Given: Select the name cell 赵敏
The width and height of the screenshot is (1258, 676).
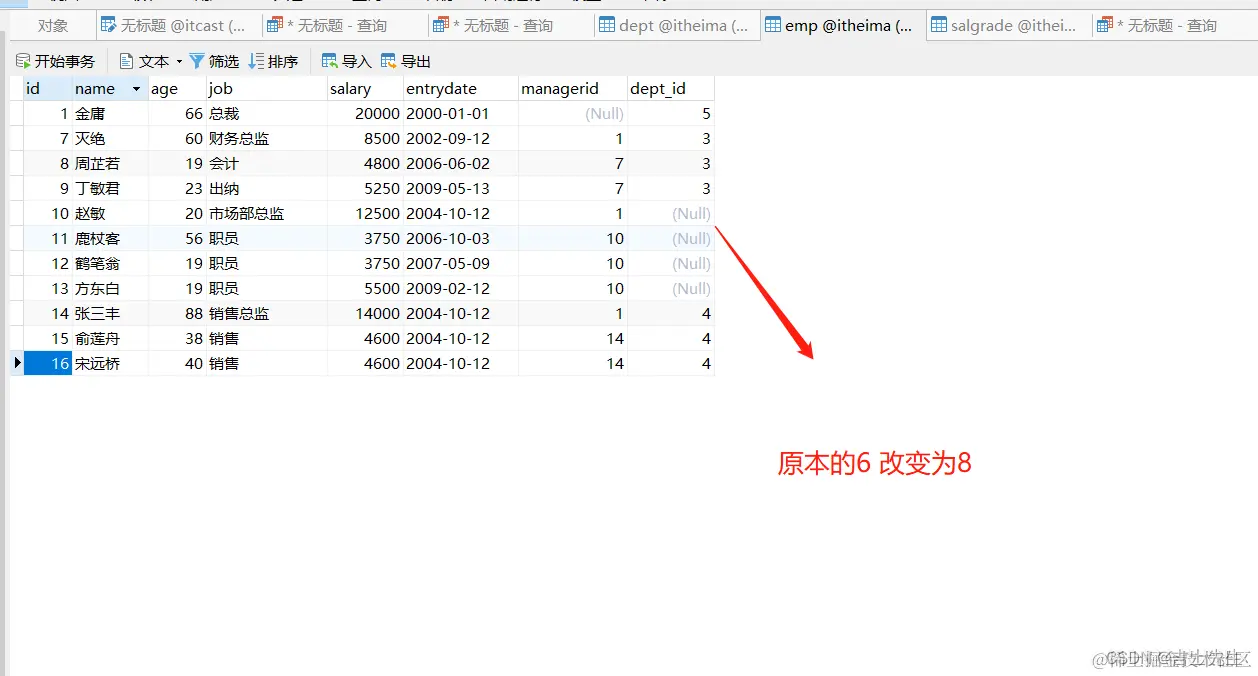Looking at the screenshot, I should (x=110, y=214).
